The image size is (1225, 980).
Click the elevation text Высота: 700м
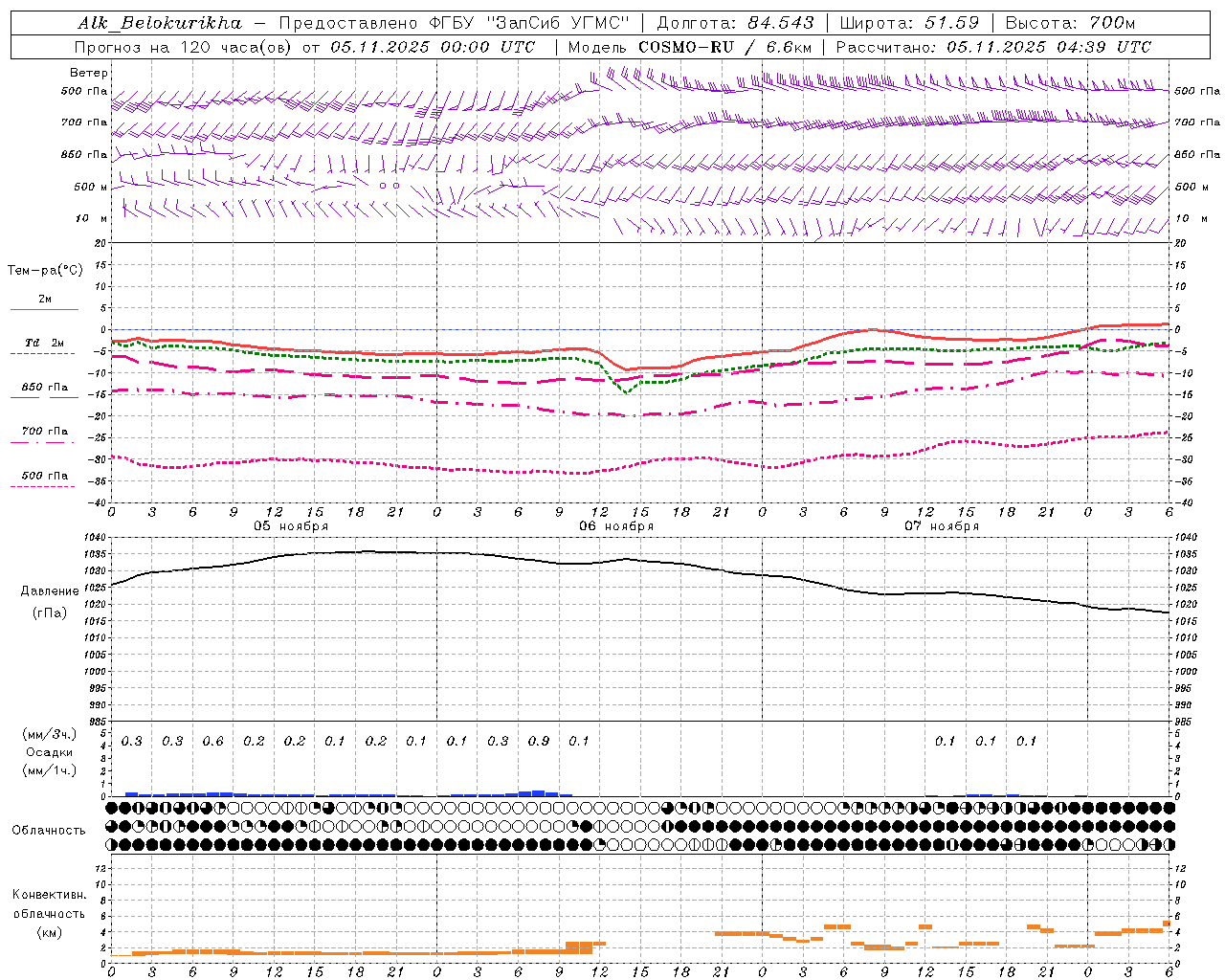tap(1070, 23)
